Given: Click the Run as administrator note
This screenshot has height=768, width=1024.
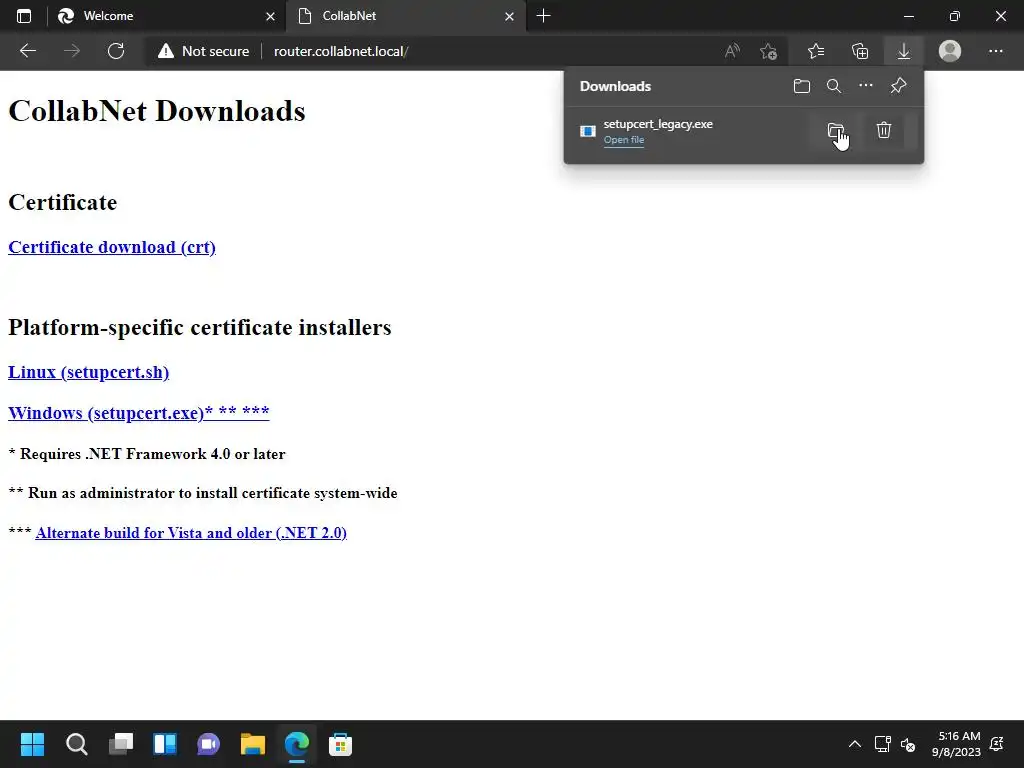Looking at the screenshot, I should coord(203,493).
